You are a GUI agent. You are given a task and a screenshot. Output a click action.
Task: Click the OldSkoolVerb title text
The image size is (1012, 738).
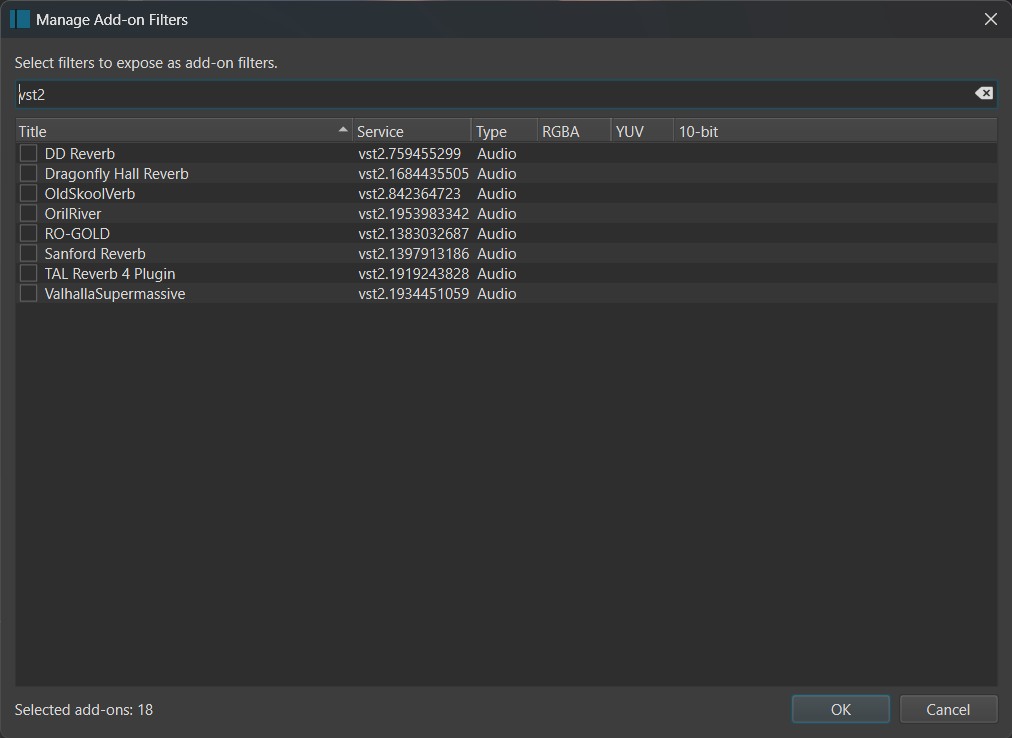[90, 194]
